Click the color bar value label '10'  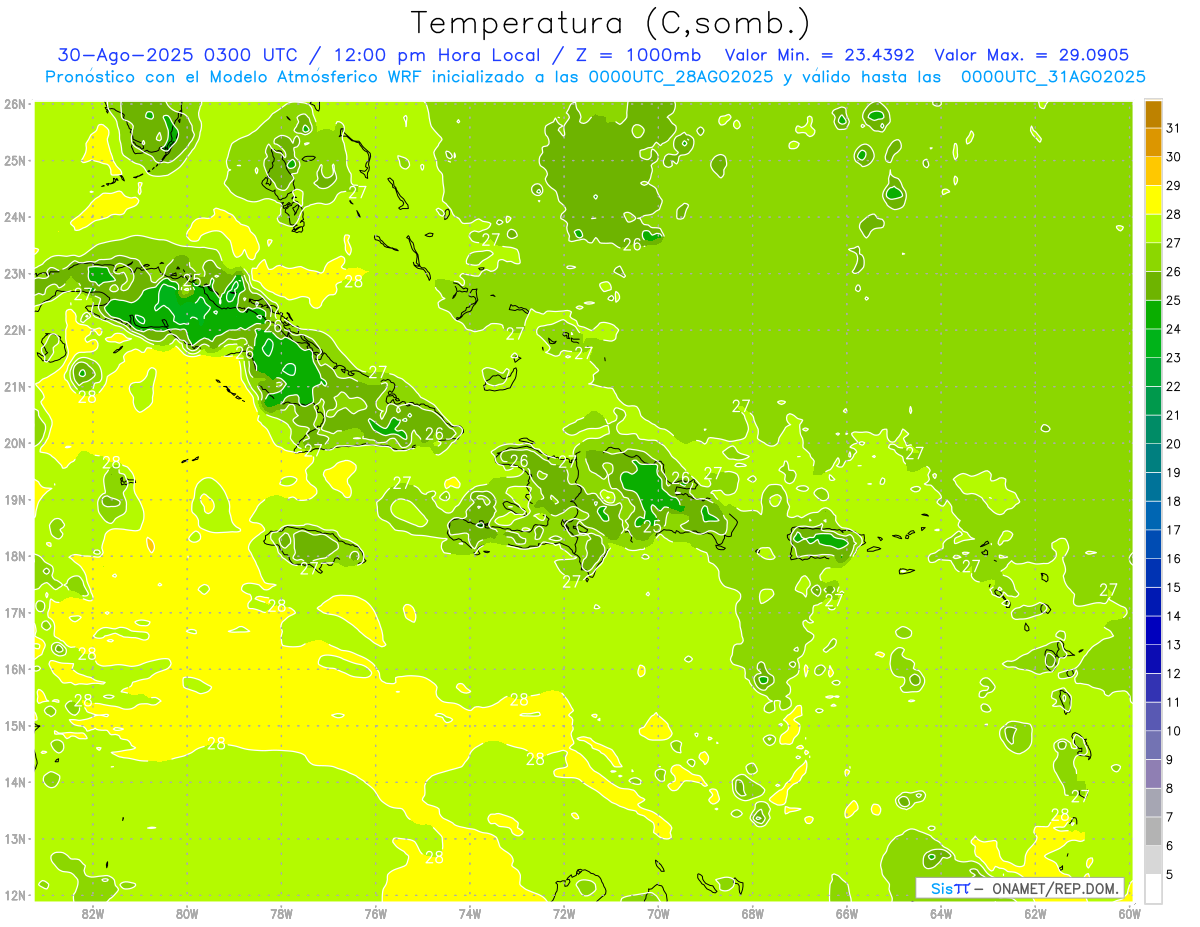1174,731
